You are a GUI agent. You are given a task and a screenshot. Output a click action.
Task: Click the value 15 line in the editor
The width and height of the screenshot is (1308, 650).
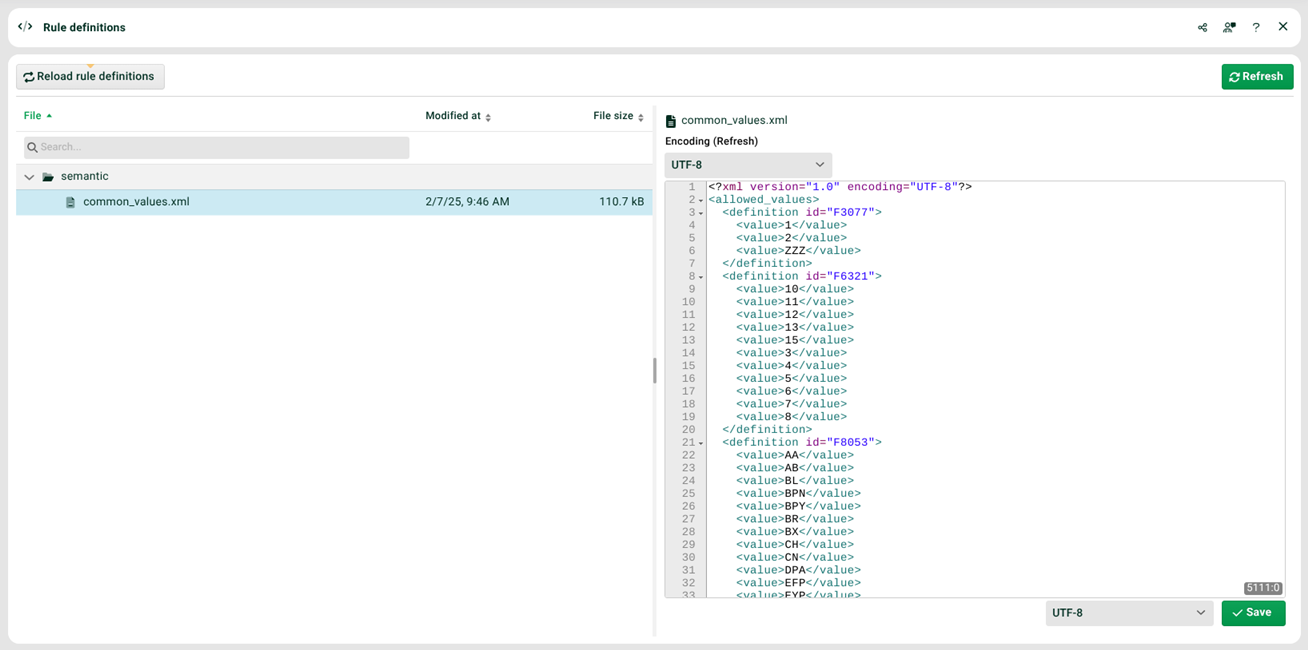tap(795, 341)
